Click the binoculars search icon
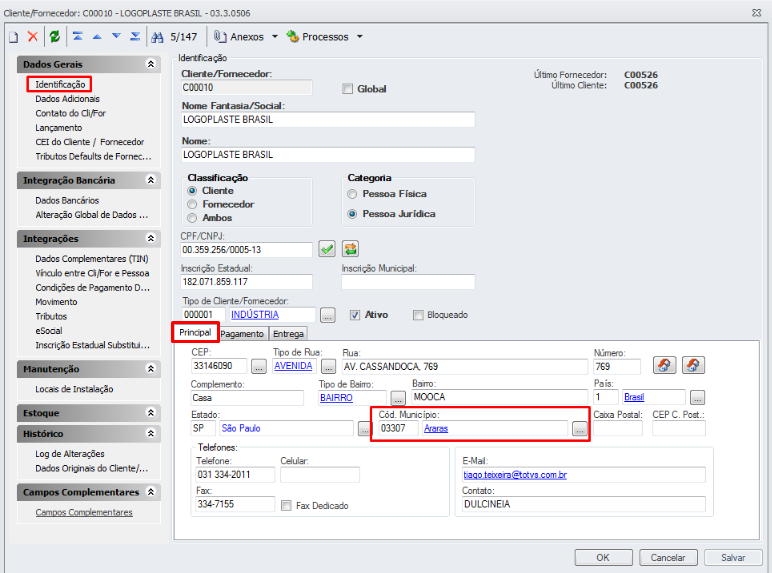 [x=157, y=37]
